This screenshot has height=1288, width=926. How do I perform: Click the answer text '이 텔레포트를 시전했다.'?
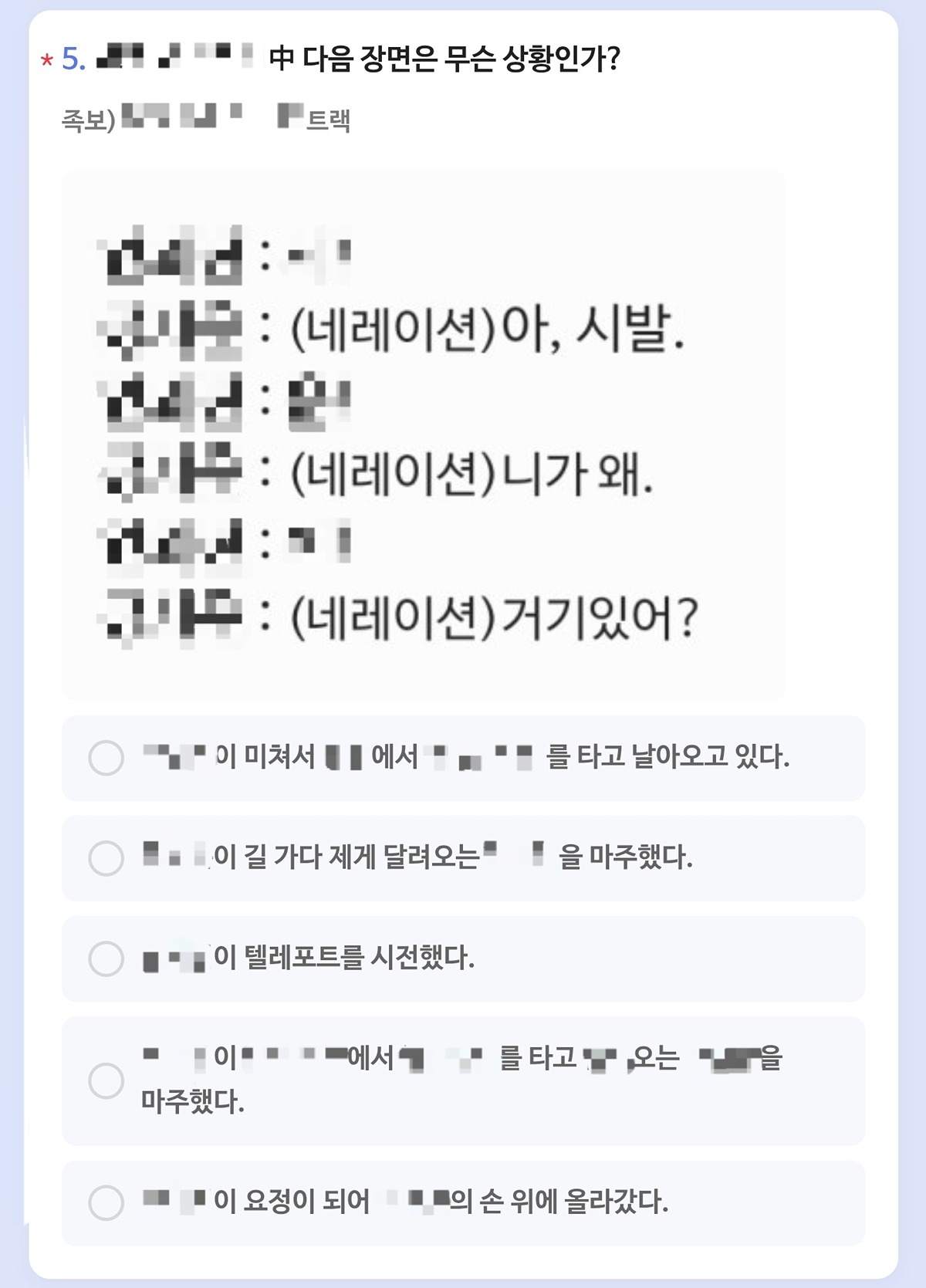coord(309,958)
